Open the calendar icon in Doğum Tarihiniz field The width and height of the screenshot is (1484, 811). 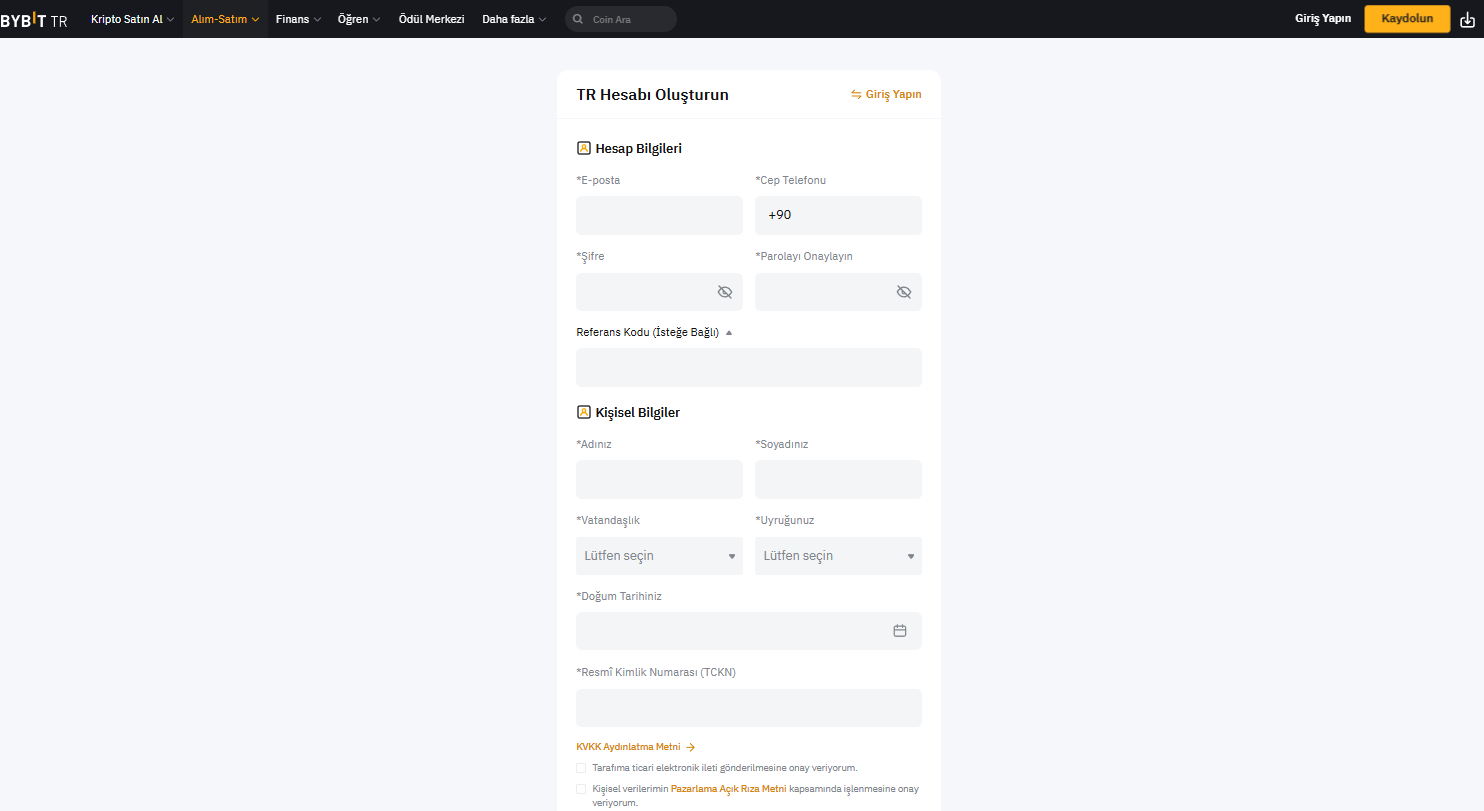click(x=900, y=631)
